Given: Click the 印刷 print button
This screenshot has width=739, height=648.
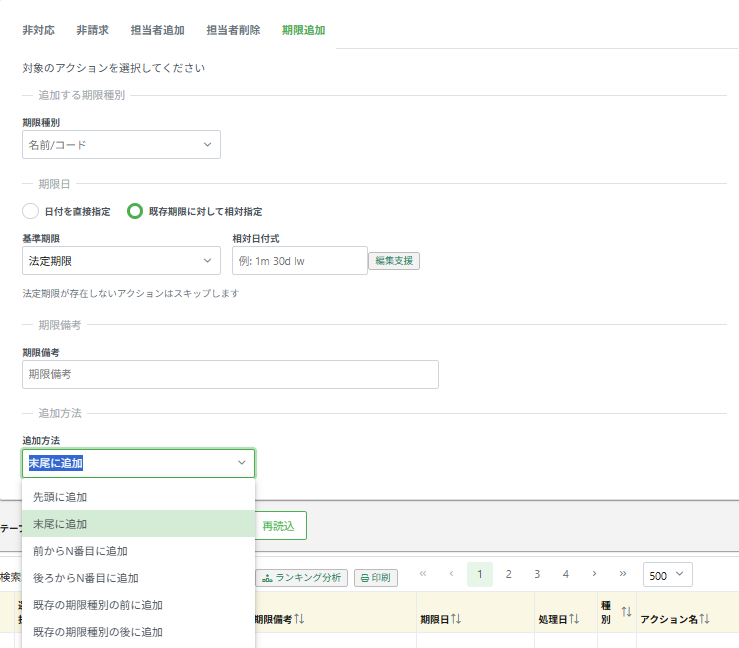Looking at the screenshot, I should point(376,577).
